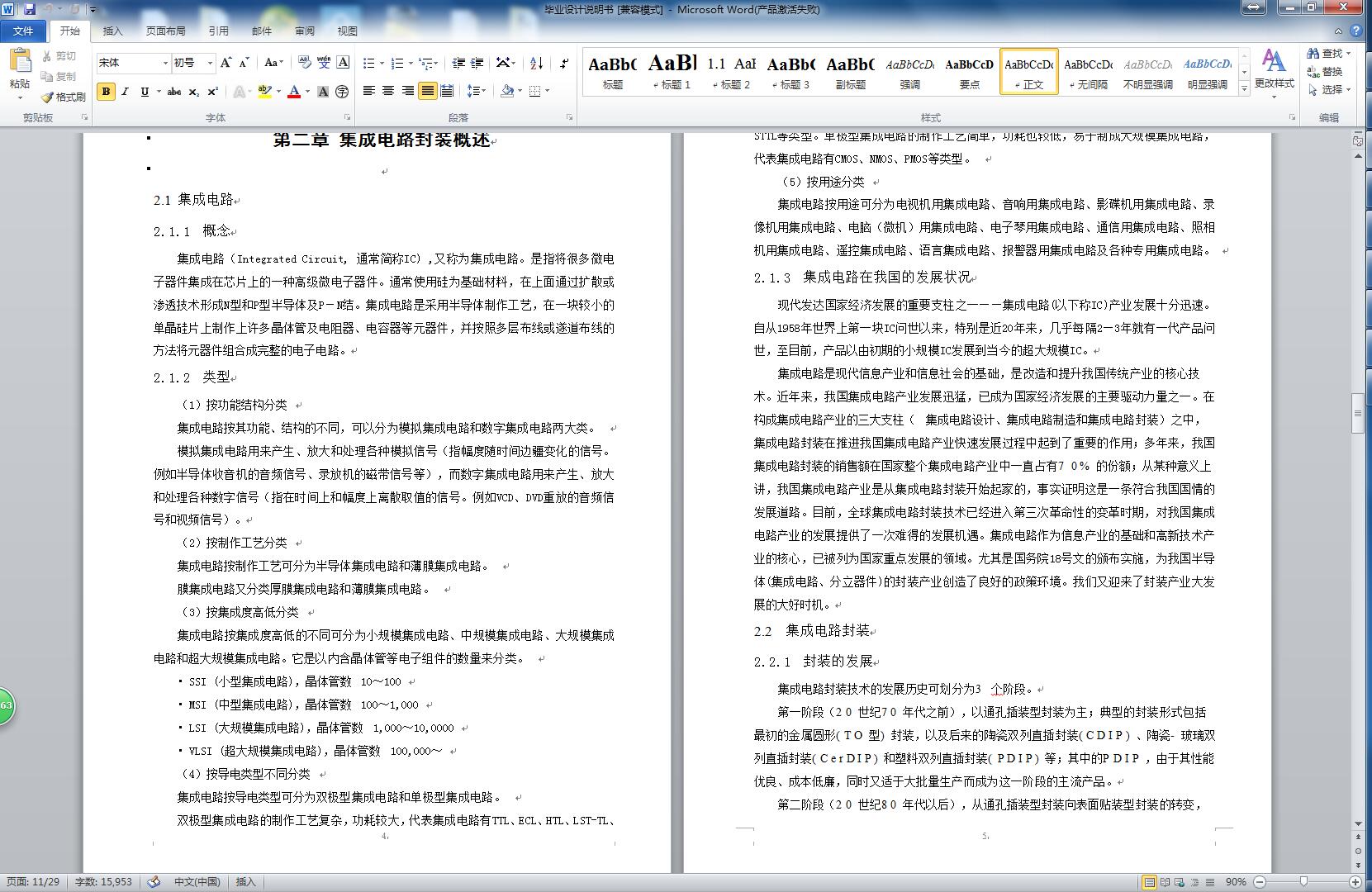Toggle Italic formatting
This screenshot has width=1372, height=892.
tap(125, 92)
